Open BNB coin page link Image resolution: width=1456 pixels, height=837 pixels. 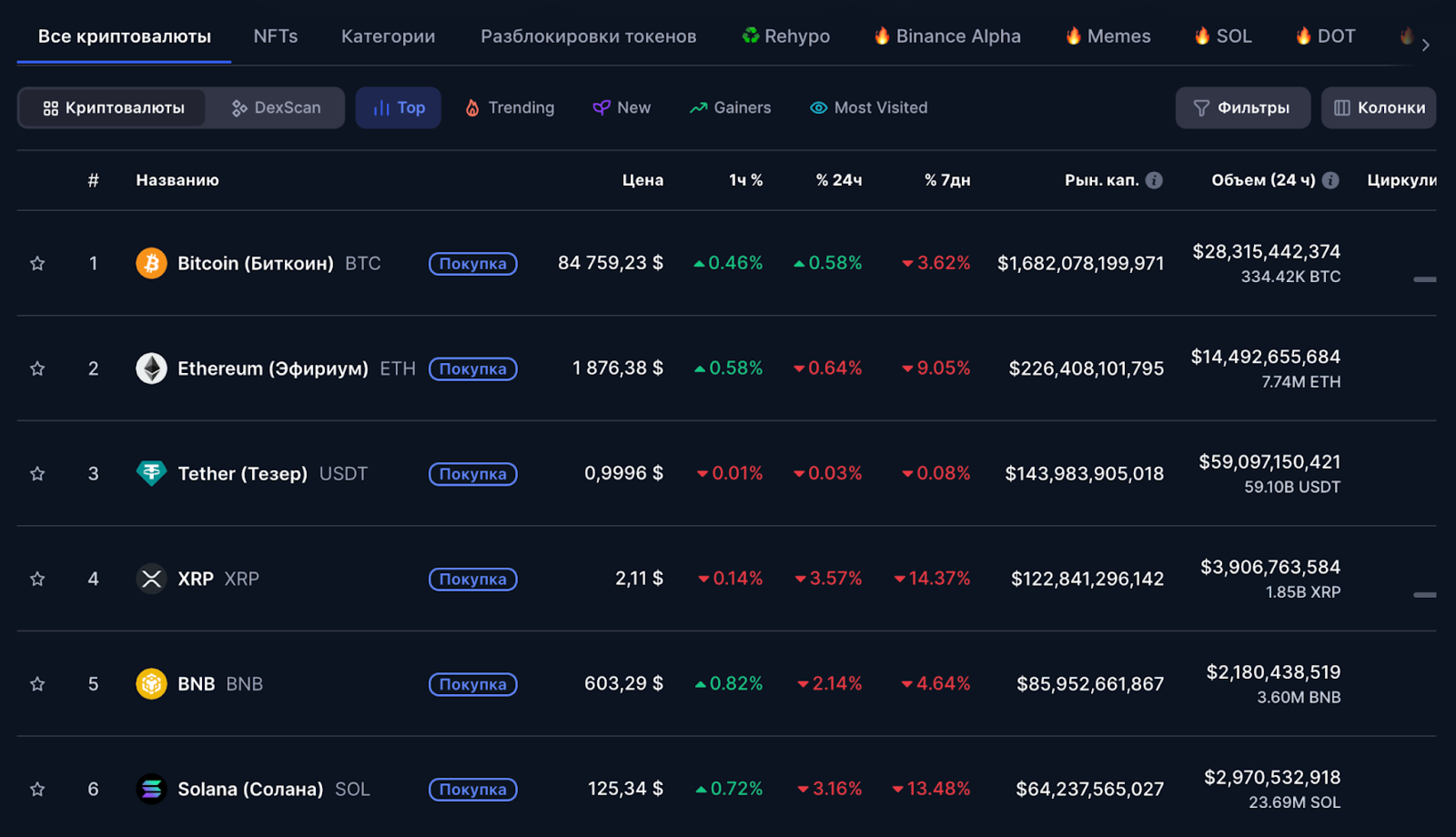pyautogui.click(x=196, y=684)
